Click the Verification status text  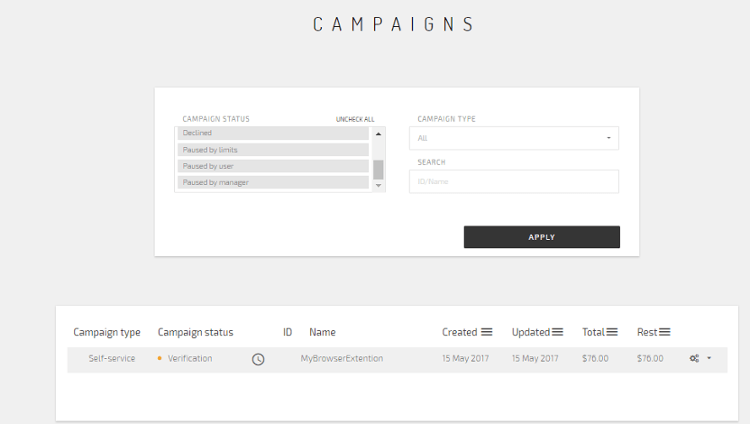pyautogui.click(x=190, y=358)
